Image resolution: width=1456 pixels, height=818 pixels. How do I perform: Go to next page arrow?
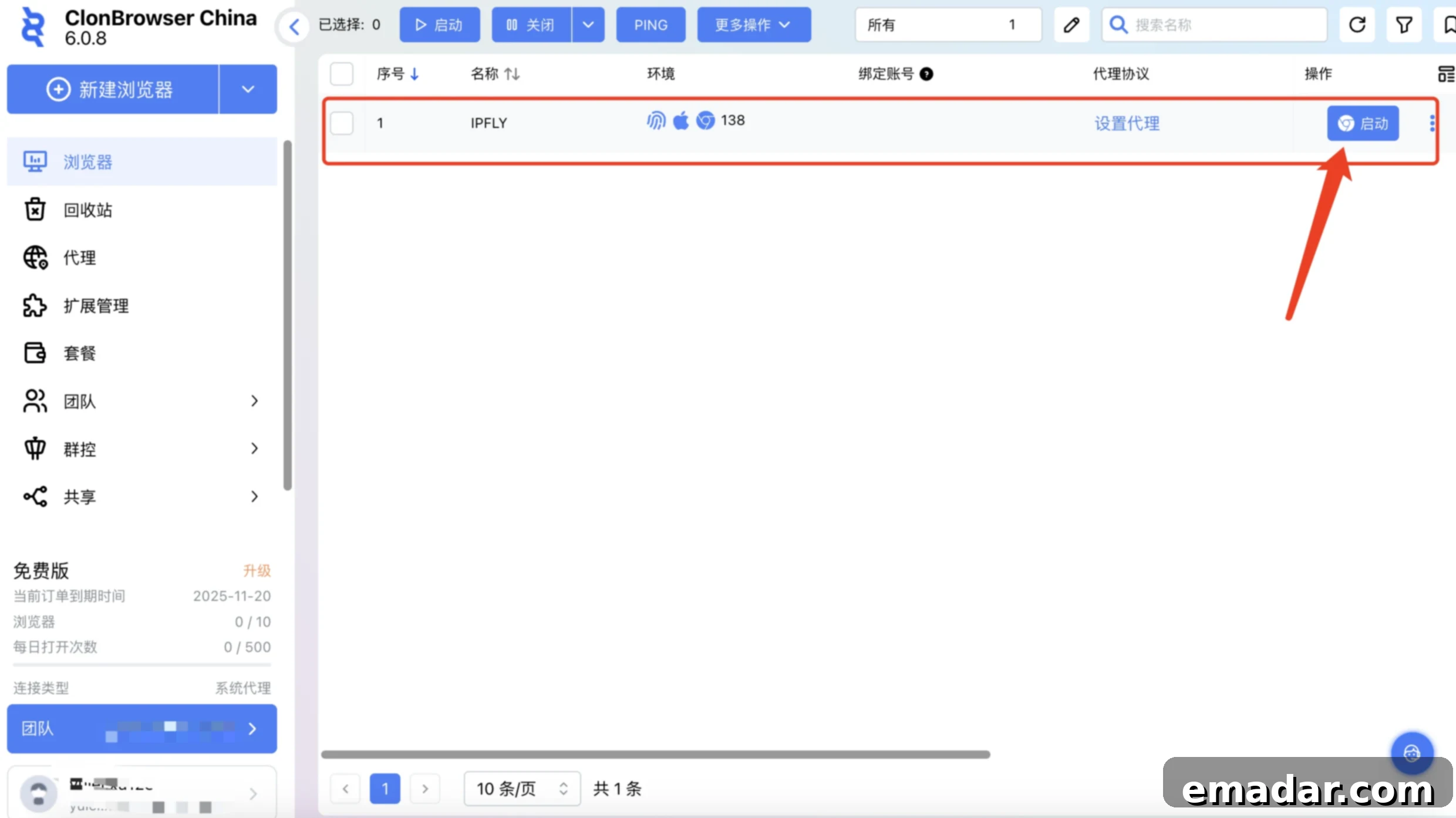pyautogui.click(x=425, y=789)
